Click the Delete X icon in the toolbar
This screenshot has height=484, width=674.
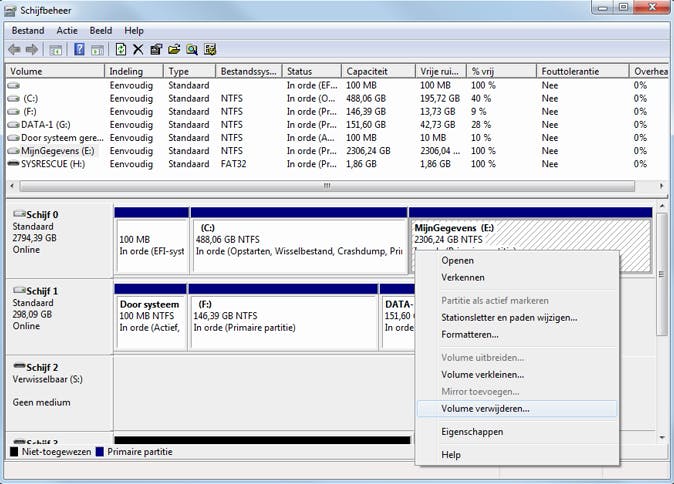point(138,49)
